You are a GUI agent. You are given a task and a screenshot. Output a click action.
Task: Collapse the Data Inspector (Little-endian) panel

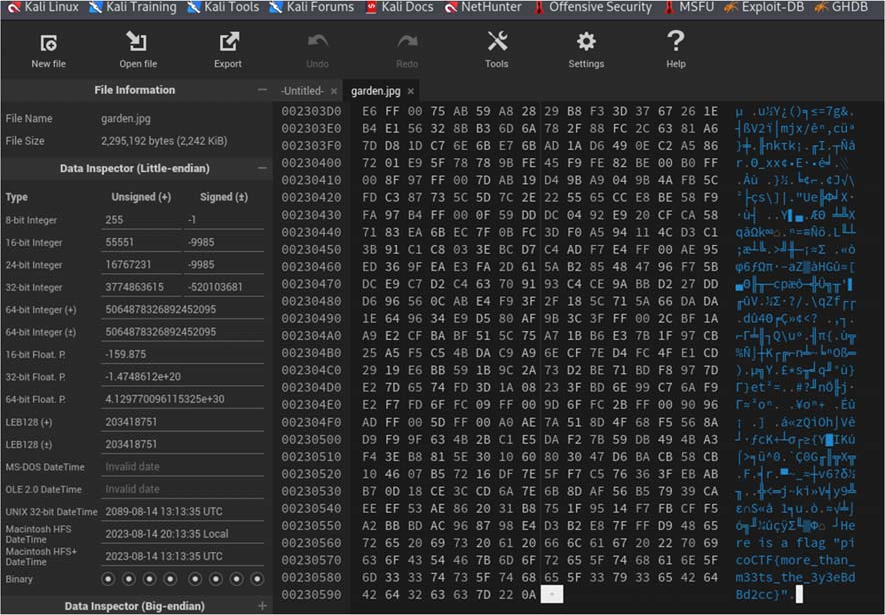262,168
